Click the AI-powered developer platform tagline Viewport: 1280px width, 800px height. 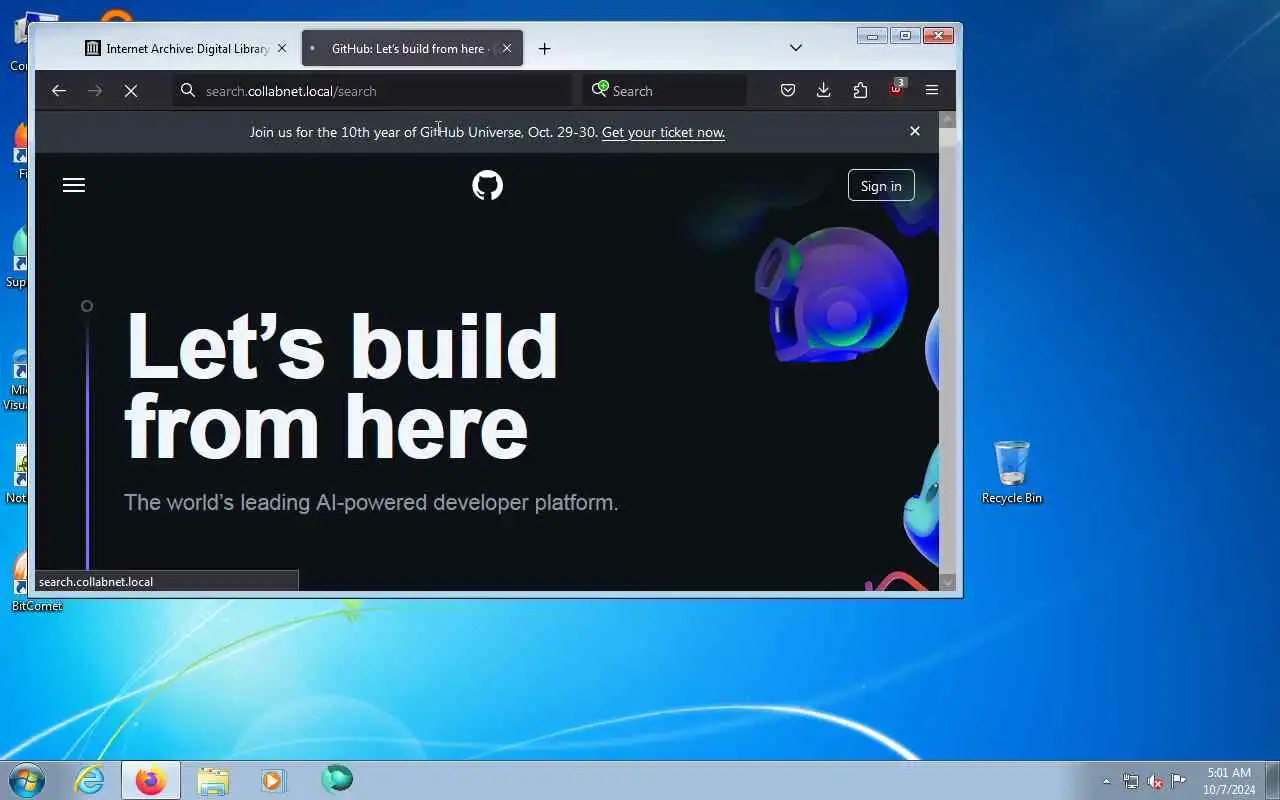click(371, 502)
